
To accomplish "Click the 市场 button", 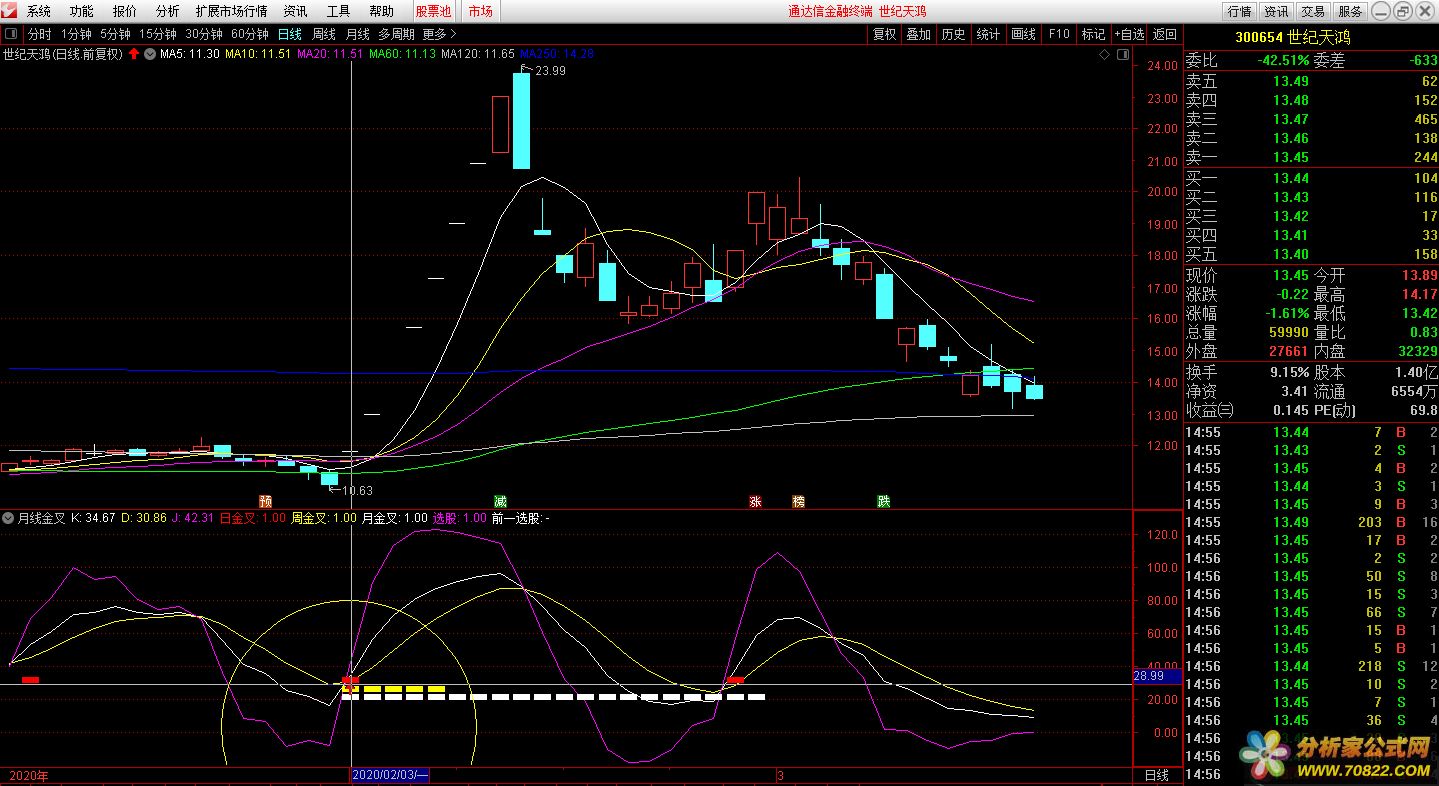I will point(480,11).
